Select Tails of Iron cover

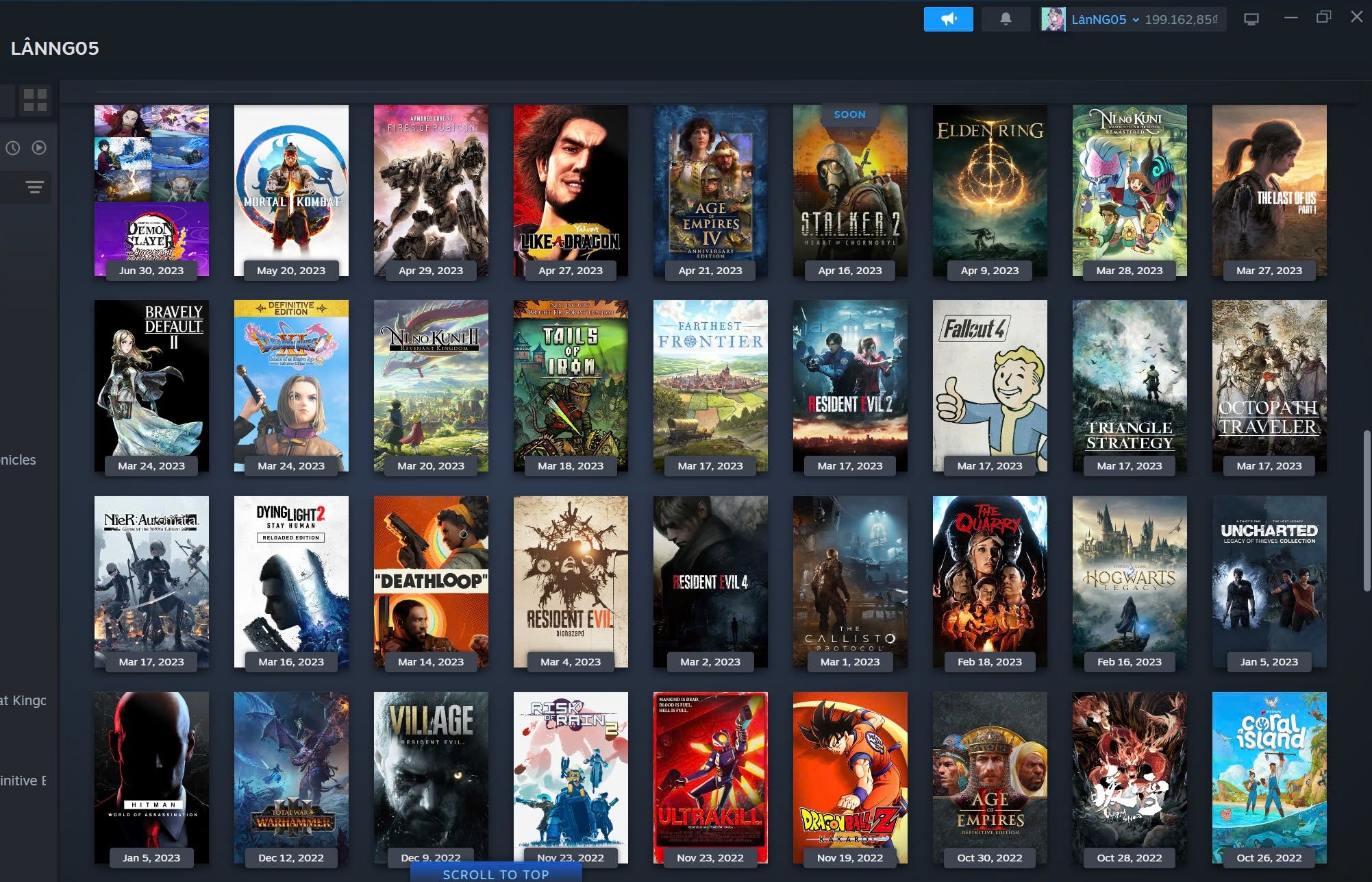tap(571, 386)
